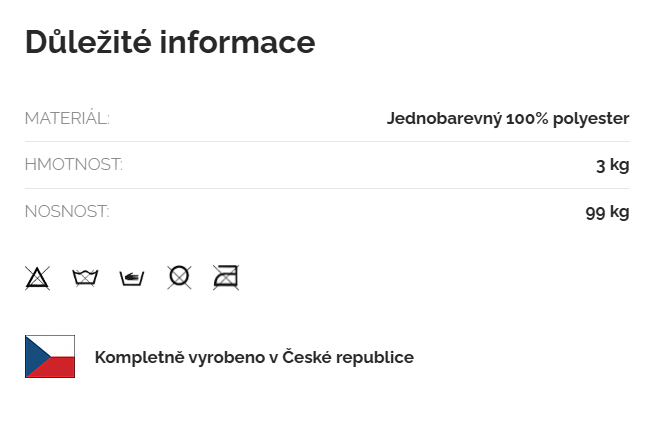Click the crossed circle do-not-dry-clean symbol
The image size is (652, 440).
[x=179, y=277]
